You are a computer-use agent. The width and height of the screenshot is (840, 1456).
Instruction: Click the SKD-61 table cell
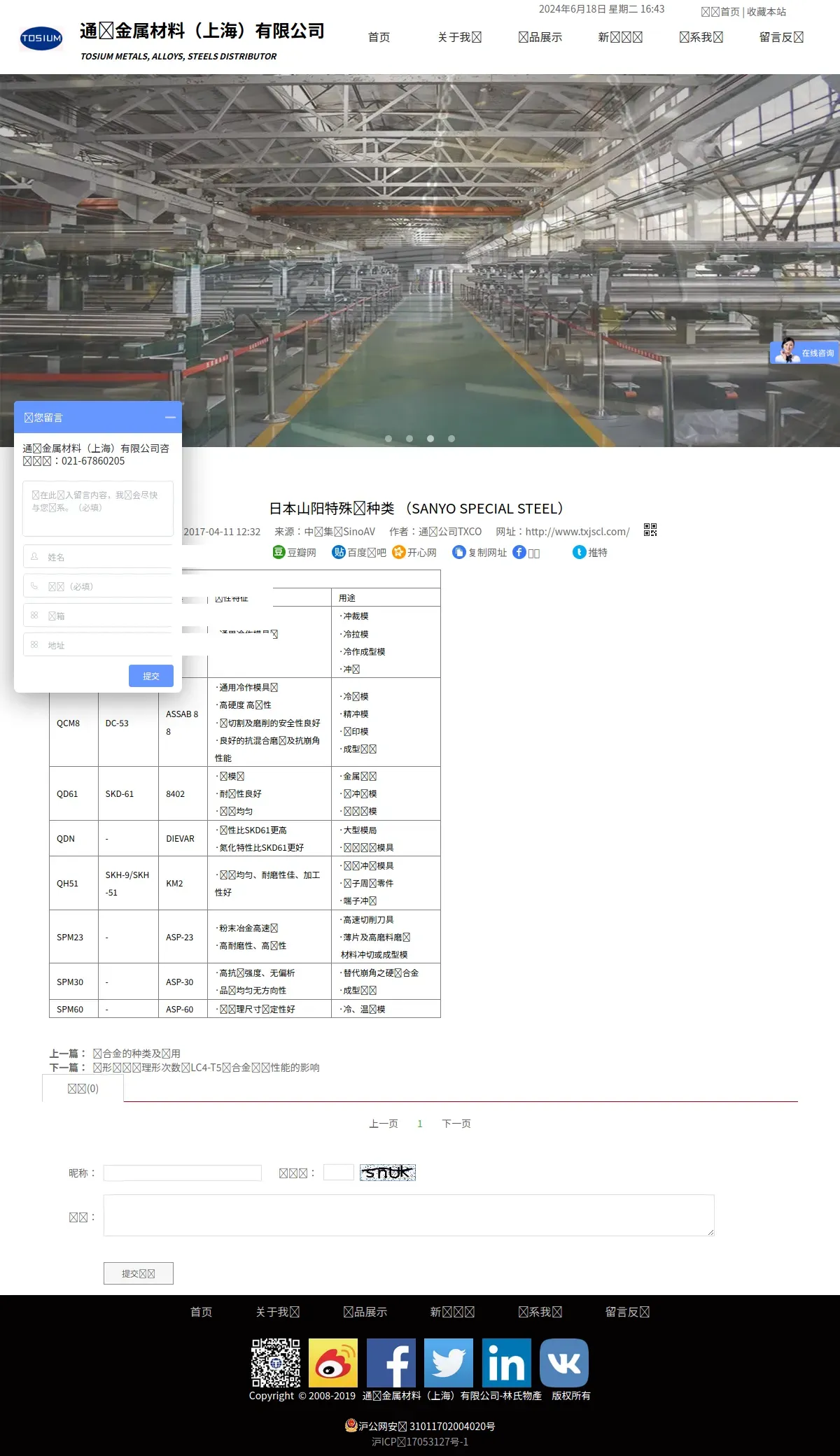128,793
